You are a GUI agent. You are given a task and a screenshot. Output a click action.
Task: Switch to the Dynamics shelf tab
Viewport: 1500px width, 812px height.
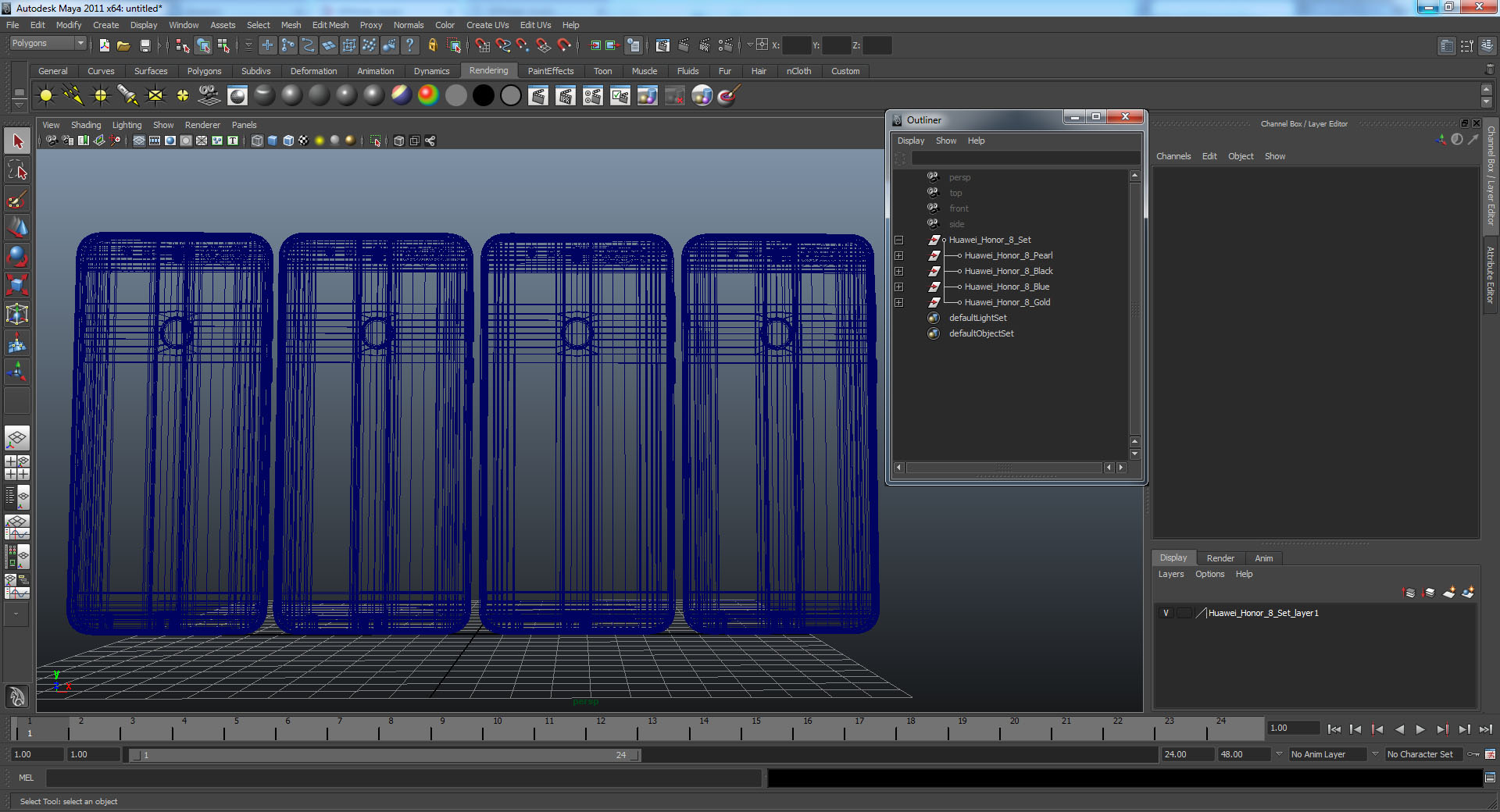coord(431,71)
